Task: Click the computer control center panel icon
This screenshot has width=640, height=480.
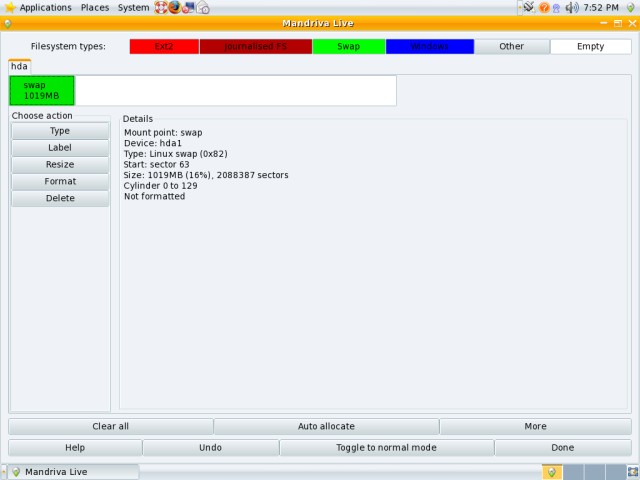Action: tap(188, 7)
